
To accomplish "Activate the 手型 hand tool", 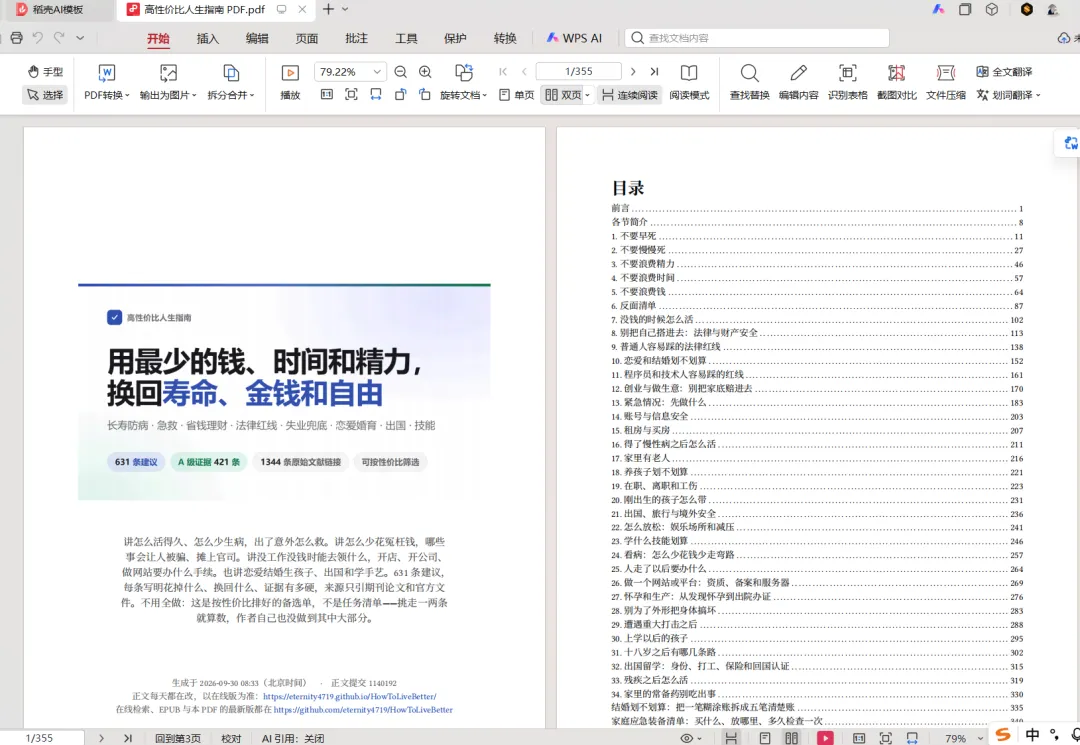I will (x=45, y=72).
